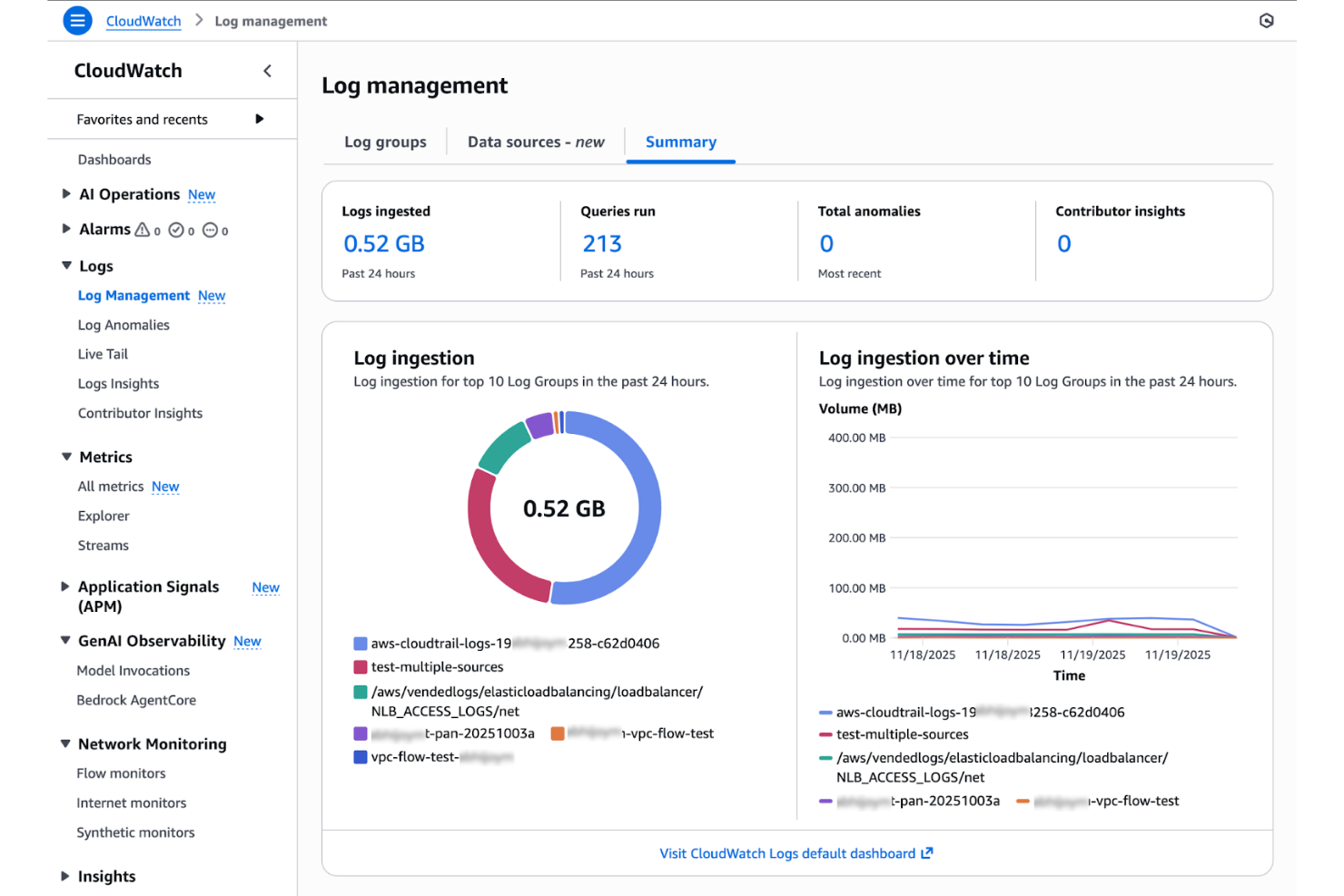Switch to the Log groups tab
This screenshot has height=896, width=1344.
(385, 142)
